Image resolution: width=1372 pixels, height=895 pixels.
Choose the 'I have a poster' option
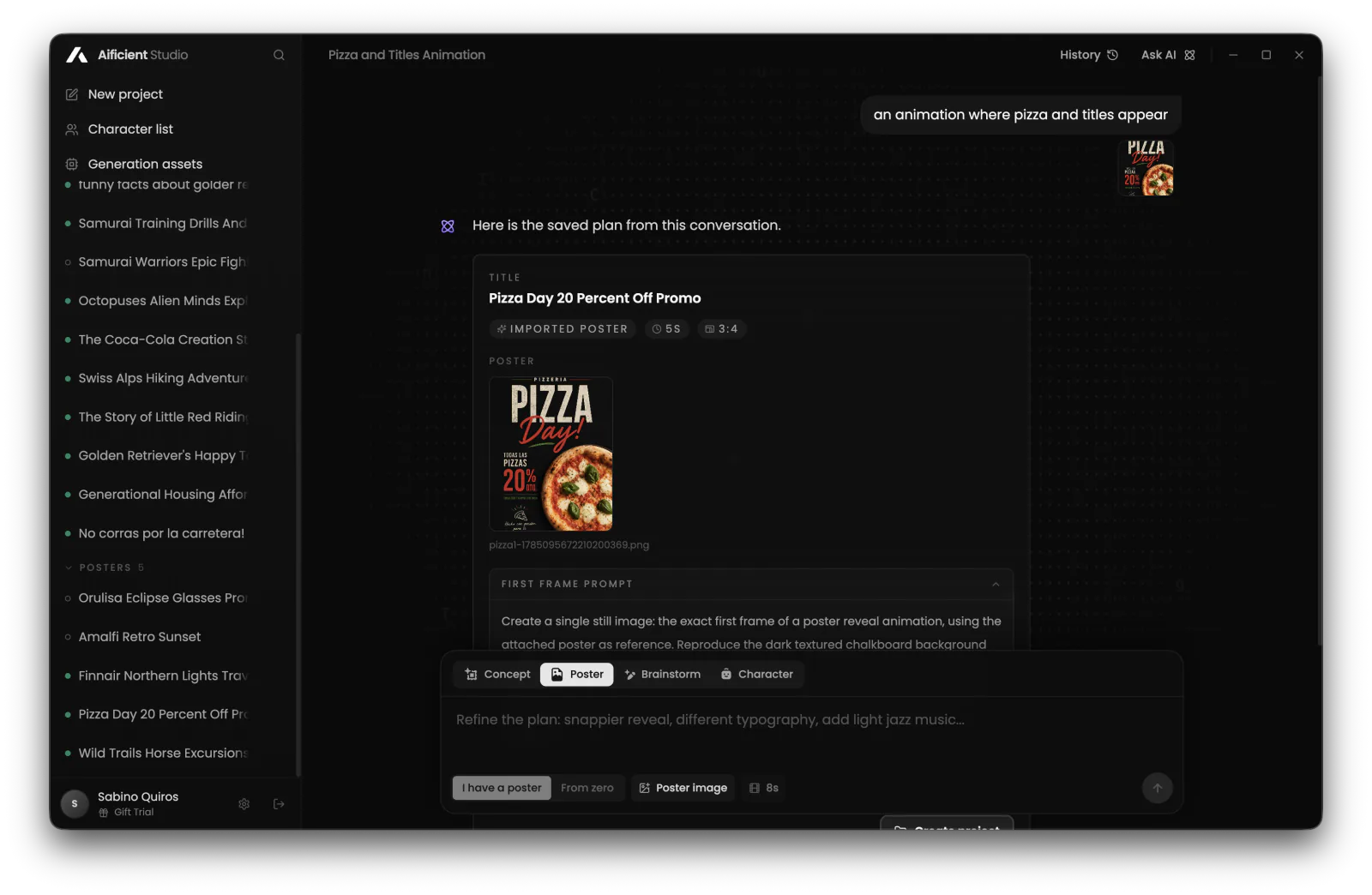pos(502,788)
